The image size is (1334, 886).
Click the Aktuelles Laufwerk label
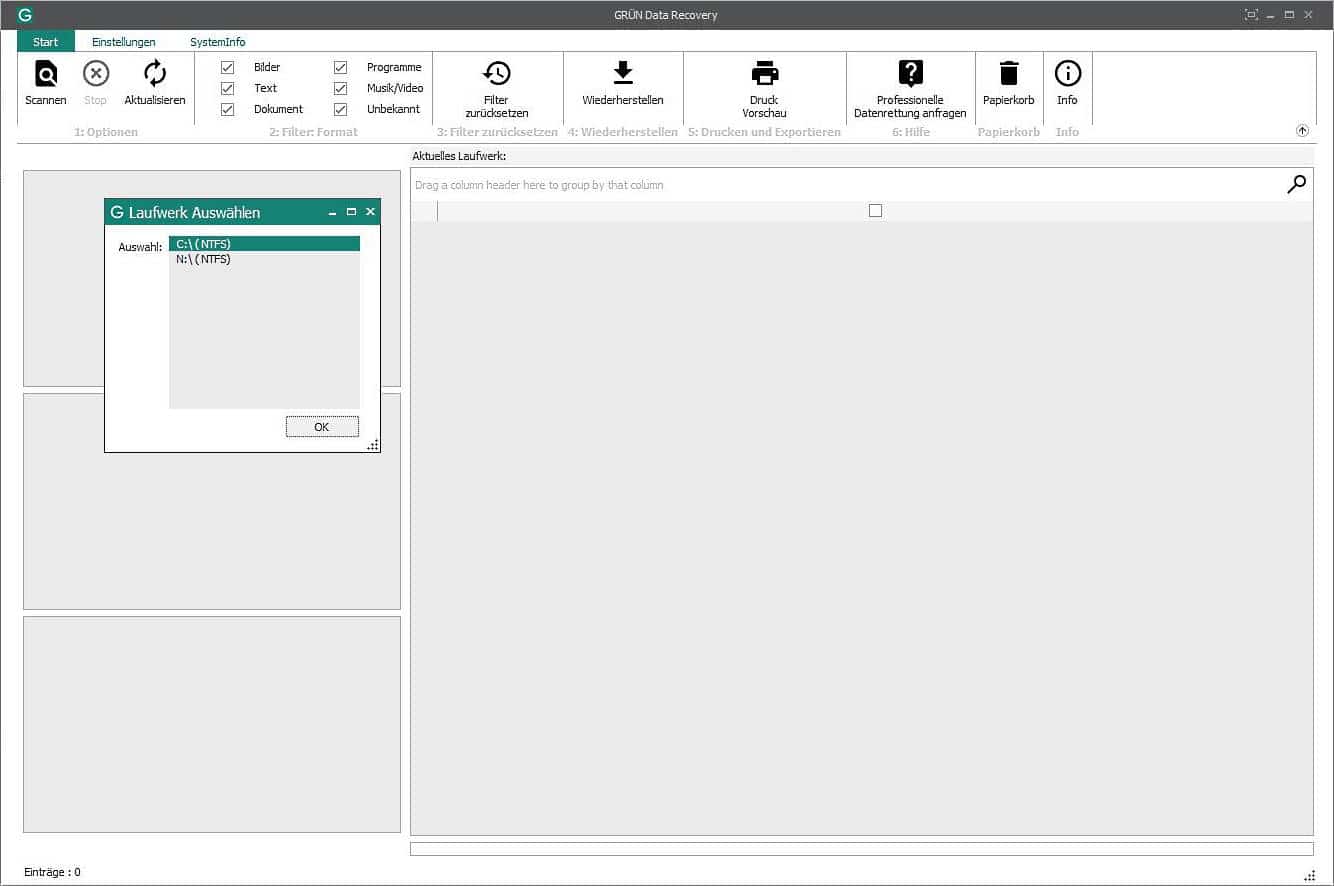tap(460, 156)
